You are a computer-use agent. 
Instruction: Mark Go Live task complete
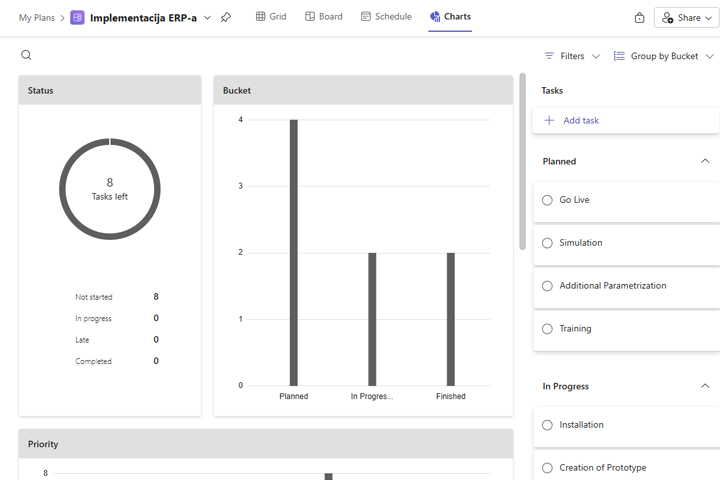click(x=547, y=200)
